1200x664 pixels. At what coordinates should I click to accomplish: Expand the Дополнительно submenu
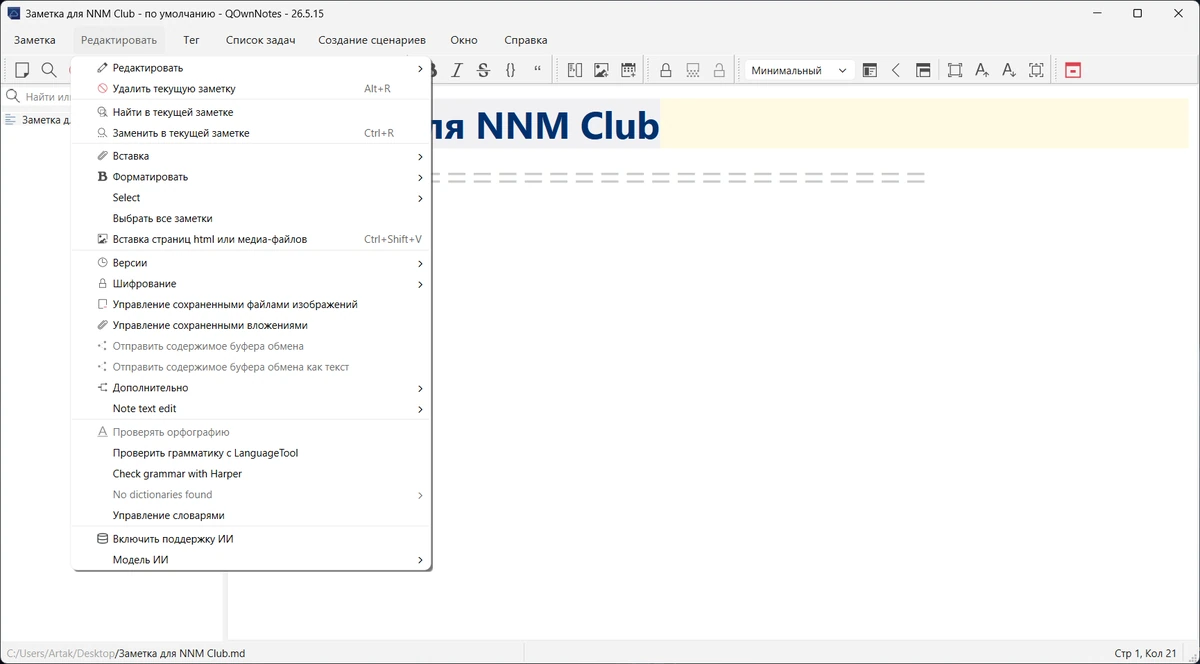tap(251, 388)
